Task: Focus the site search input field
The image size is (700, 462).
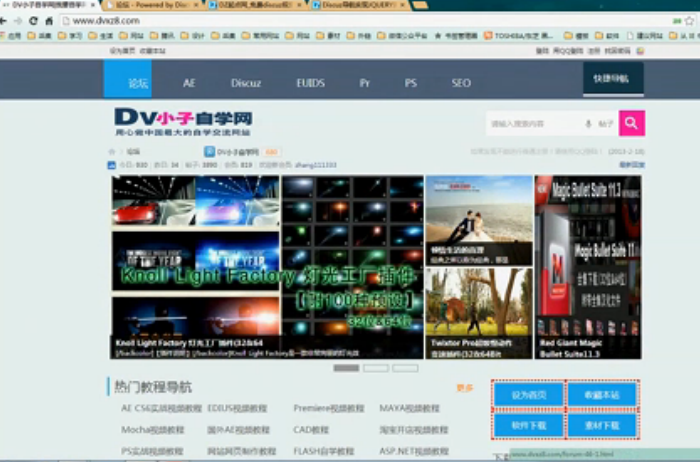Action: pos(533,124)
